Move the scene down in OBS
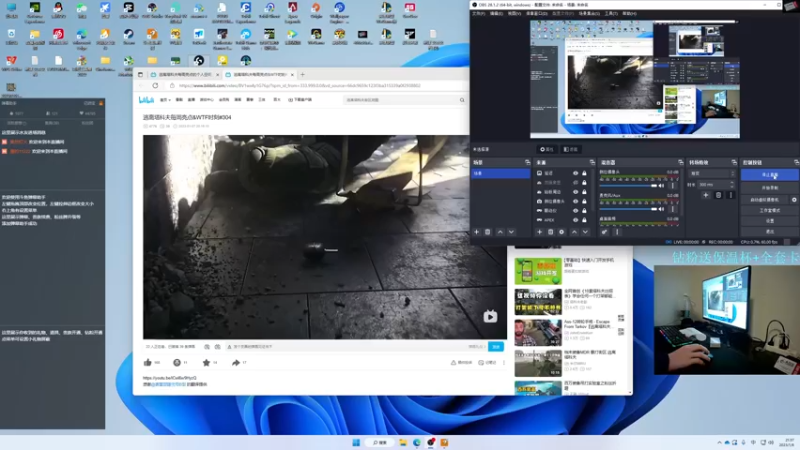Viewport: 800px width, 450px height. tap(511, 232)
